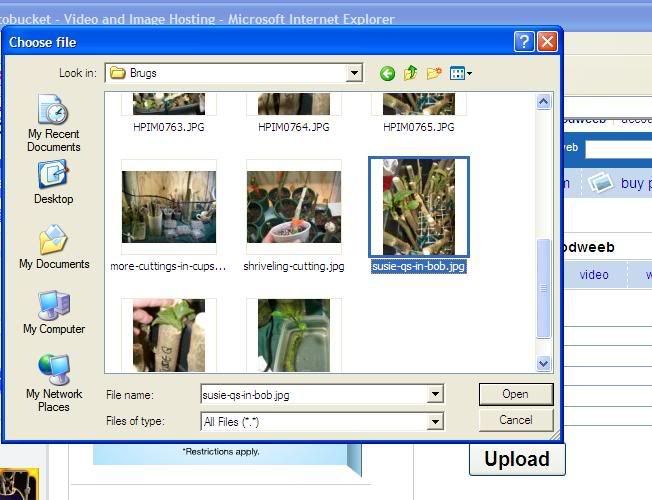Image resolution: width=652 pixels, height=500 pixels.
Task: Click the file list scroll down arrow
Action: pyautogui.click(x=543, y=364)
